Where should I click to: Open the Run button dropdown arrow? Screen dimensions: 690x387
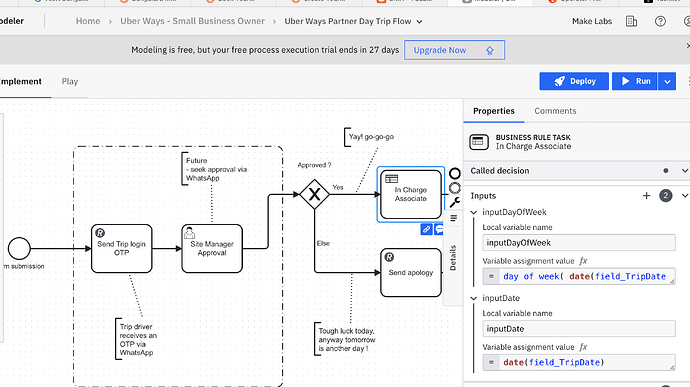point(667,81)
